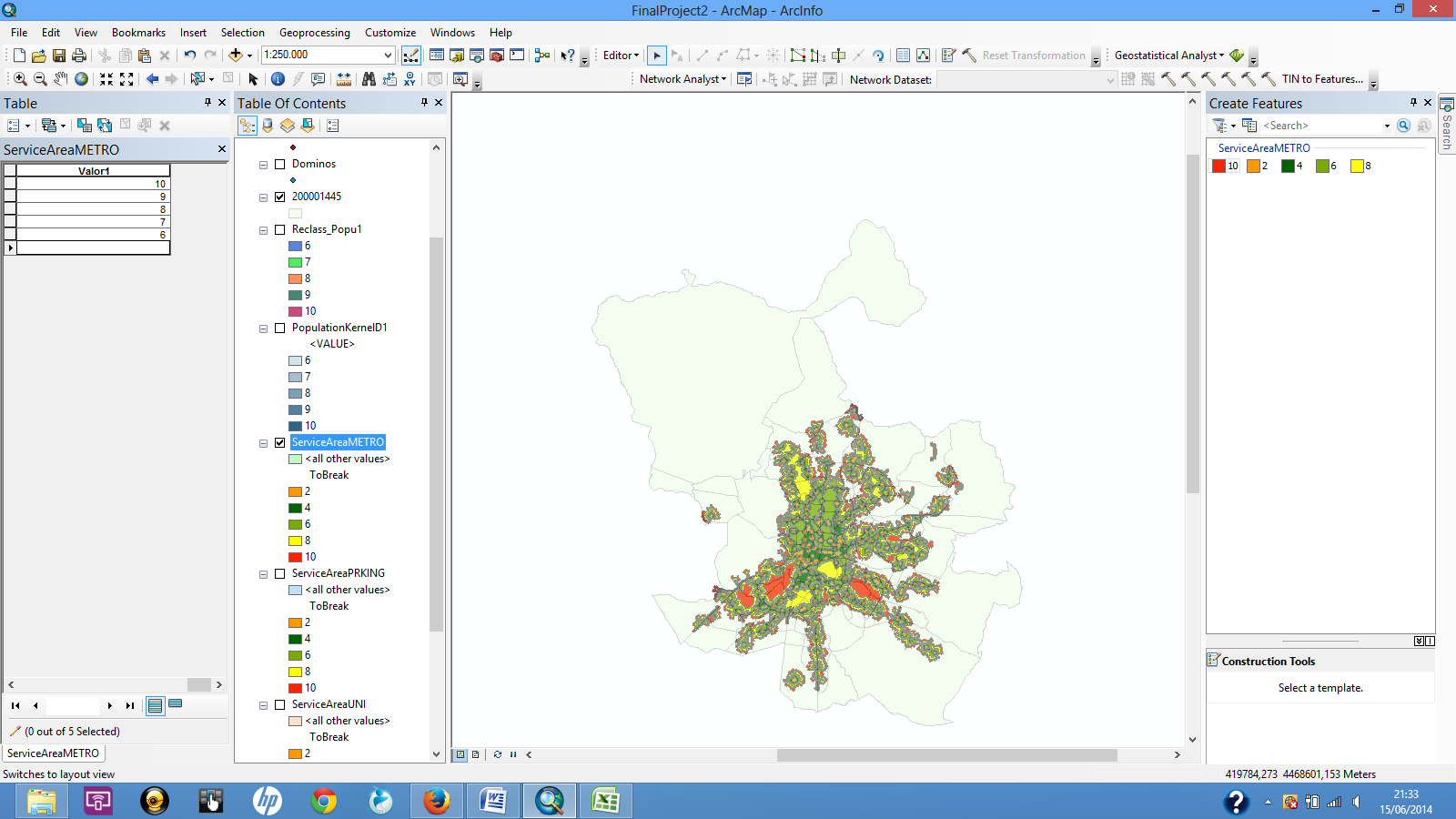Click Switch Selection in Table panel
This screenshot has height=819, width=1456.
tap(105, 126)
